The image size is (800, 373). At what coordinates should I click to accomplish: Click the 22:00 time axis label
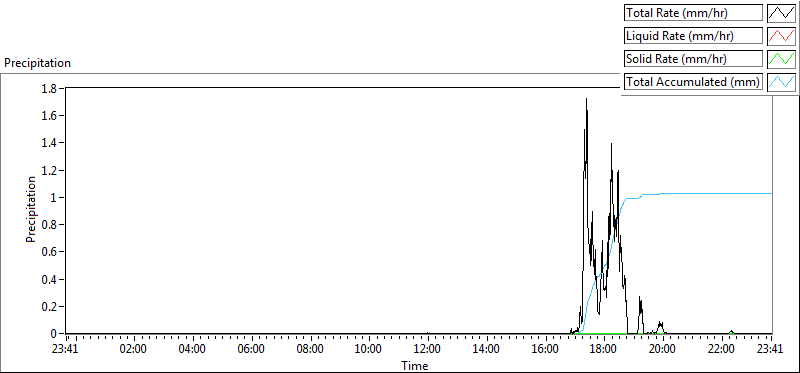[721, 350]
